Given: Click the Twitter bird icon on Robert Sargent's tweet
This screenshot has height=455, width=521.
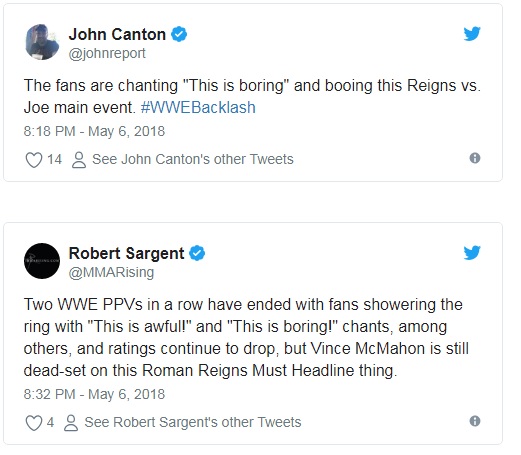Looking at the screenshot, I should [472, 253].
